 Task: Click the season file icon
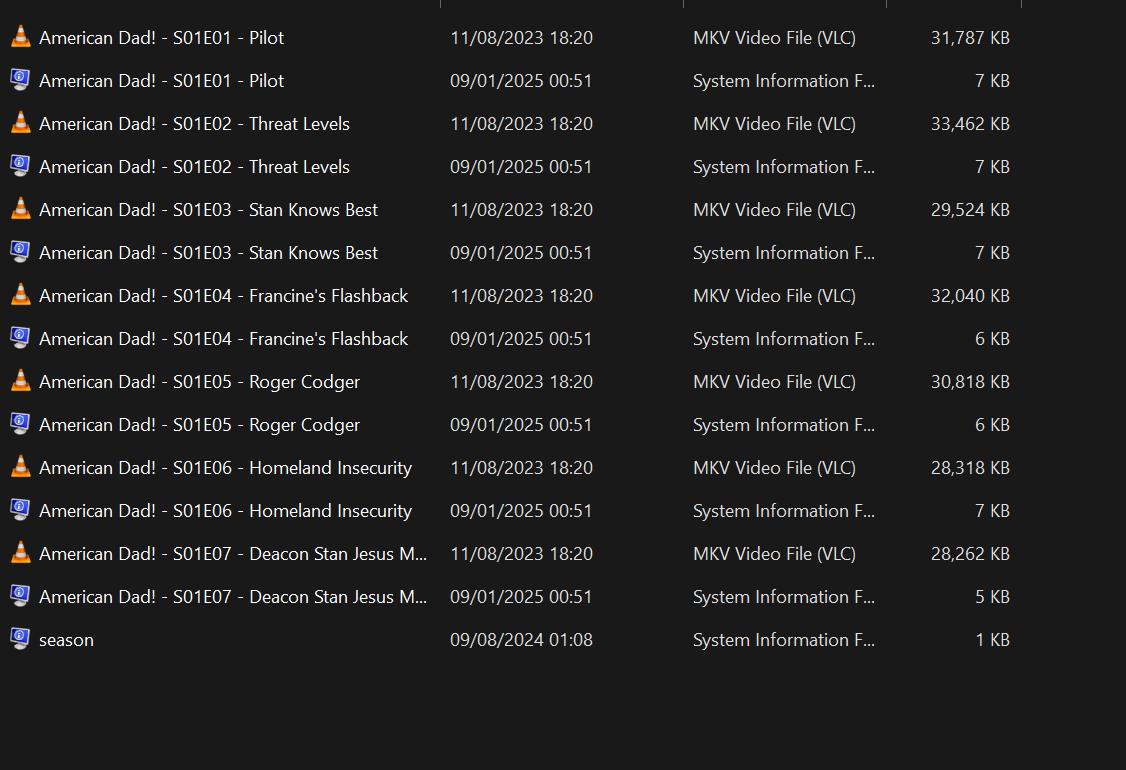tap(20, 640)
